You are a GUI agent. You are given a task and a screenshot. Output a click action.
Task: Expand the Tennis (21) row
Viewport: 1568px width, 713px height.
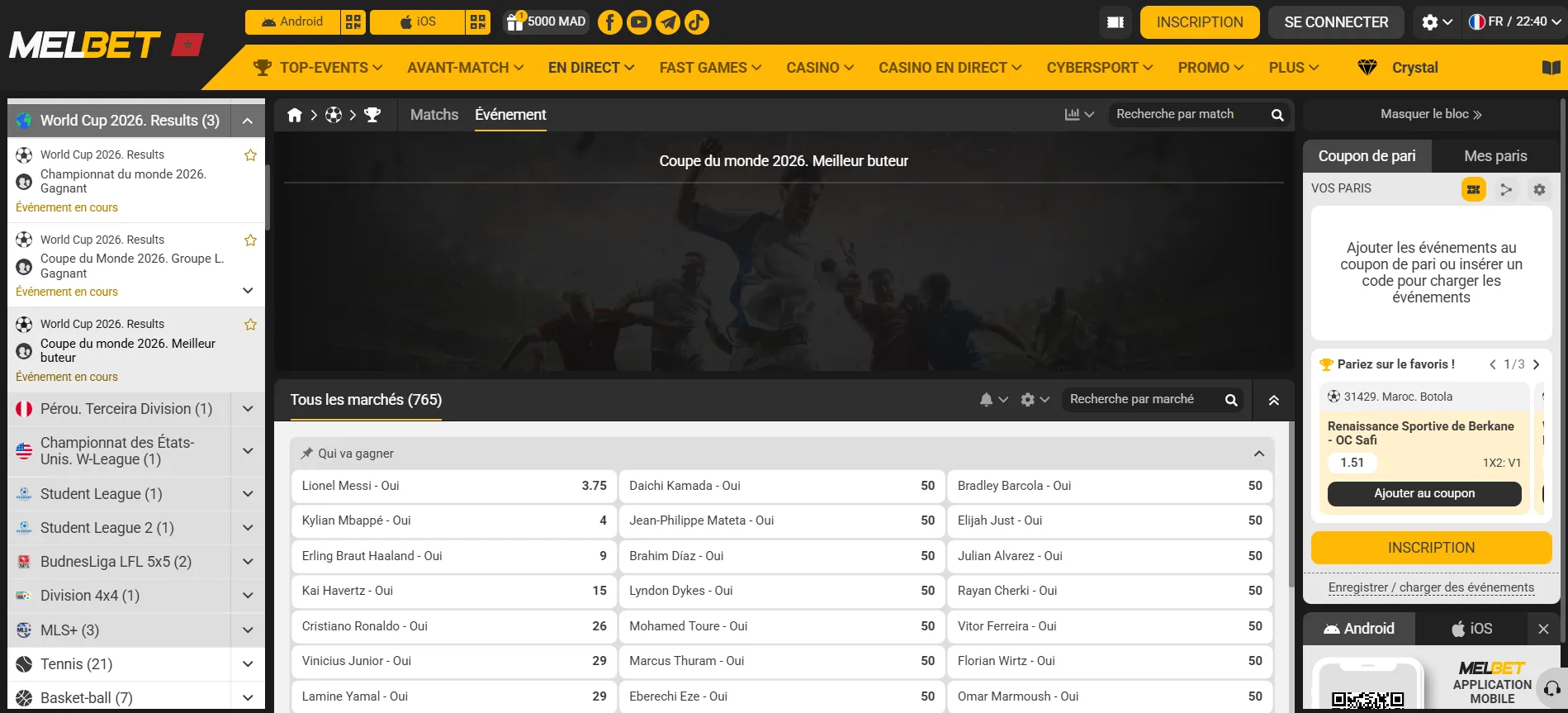coord(248,664)
